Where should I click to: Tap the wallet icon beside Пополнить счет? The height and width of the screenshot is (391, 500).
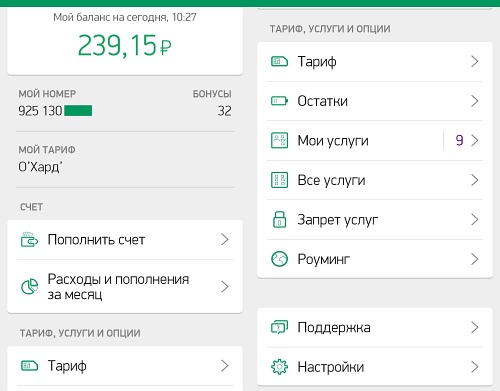coord(29,240)
